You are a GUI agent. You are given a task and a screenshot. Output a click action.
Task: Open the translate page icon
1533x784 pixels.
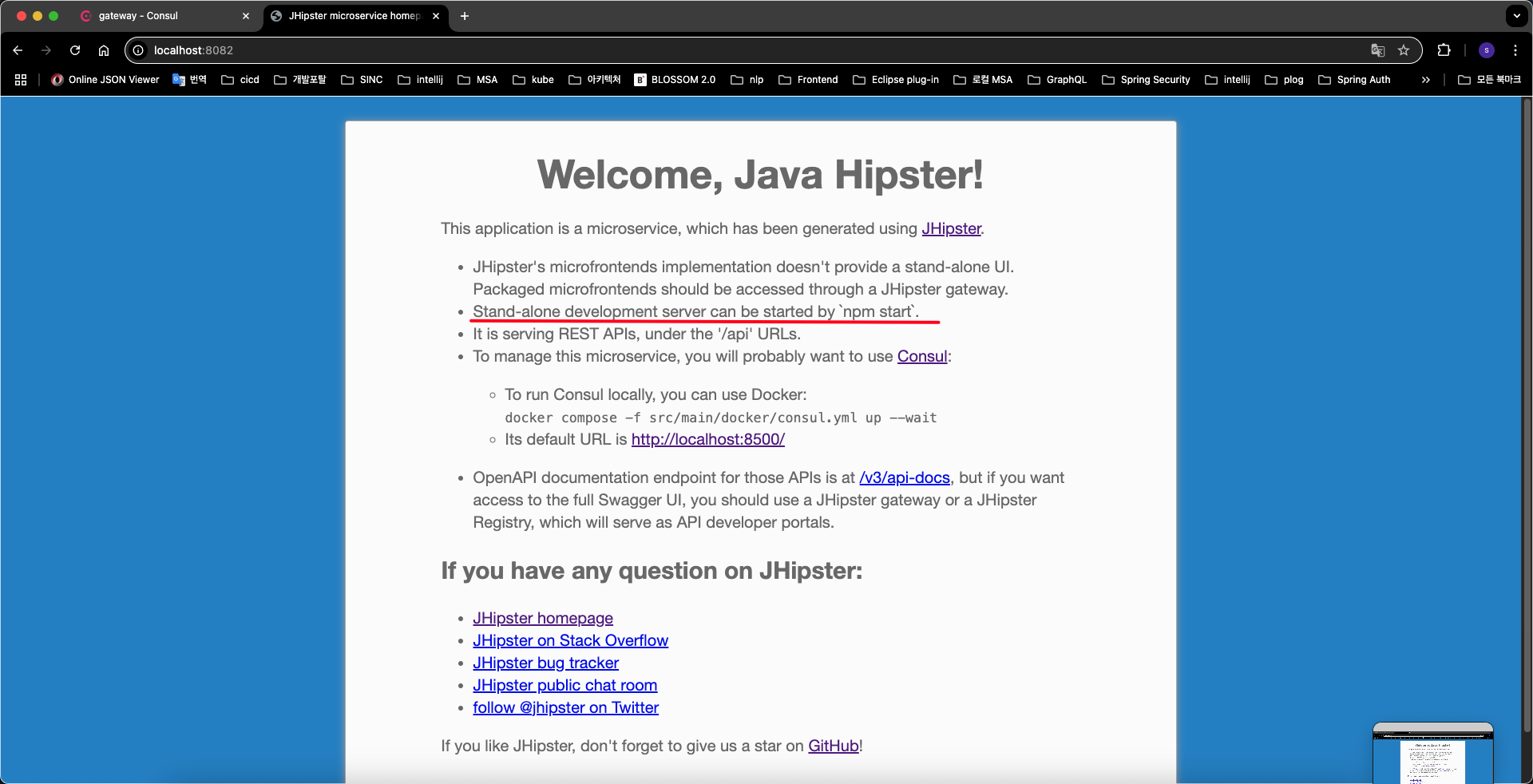[1378, 50]
